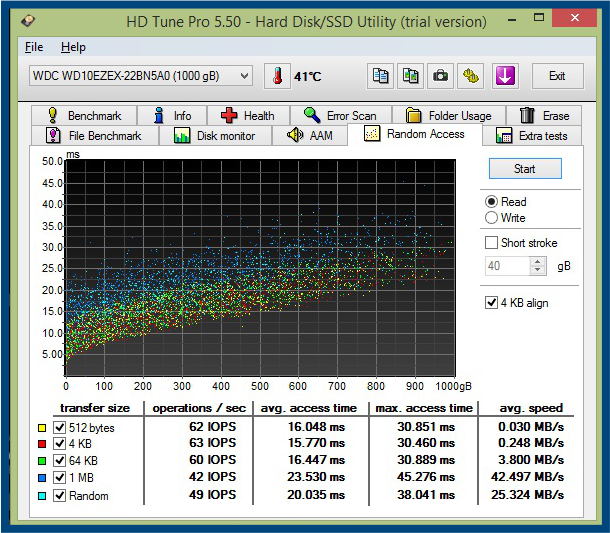Click the 62 IOPS value
This screenshot has height=533, width=610.
tap(212, 427)
